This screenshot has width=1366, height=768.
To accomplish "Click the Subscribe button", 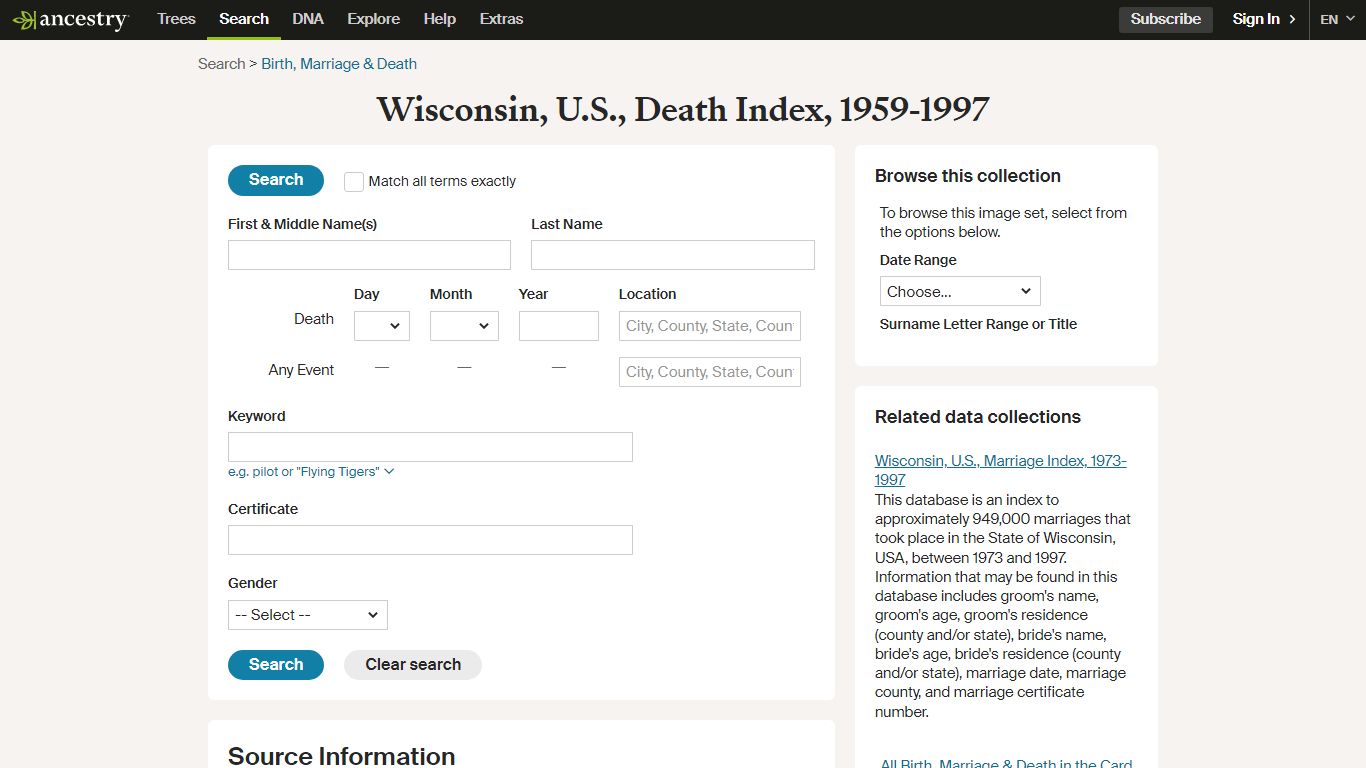I will click(1166, 19).
